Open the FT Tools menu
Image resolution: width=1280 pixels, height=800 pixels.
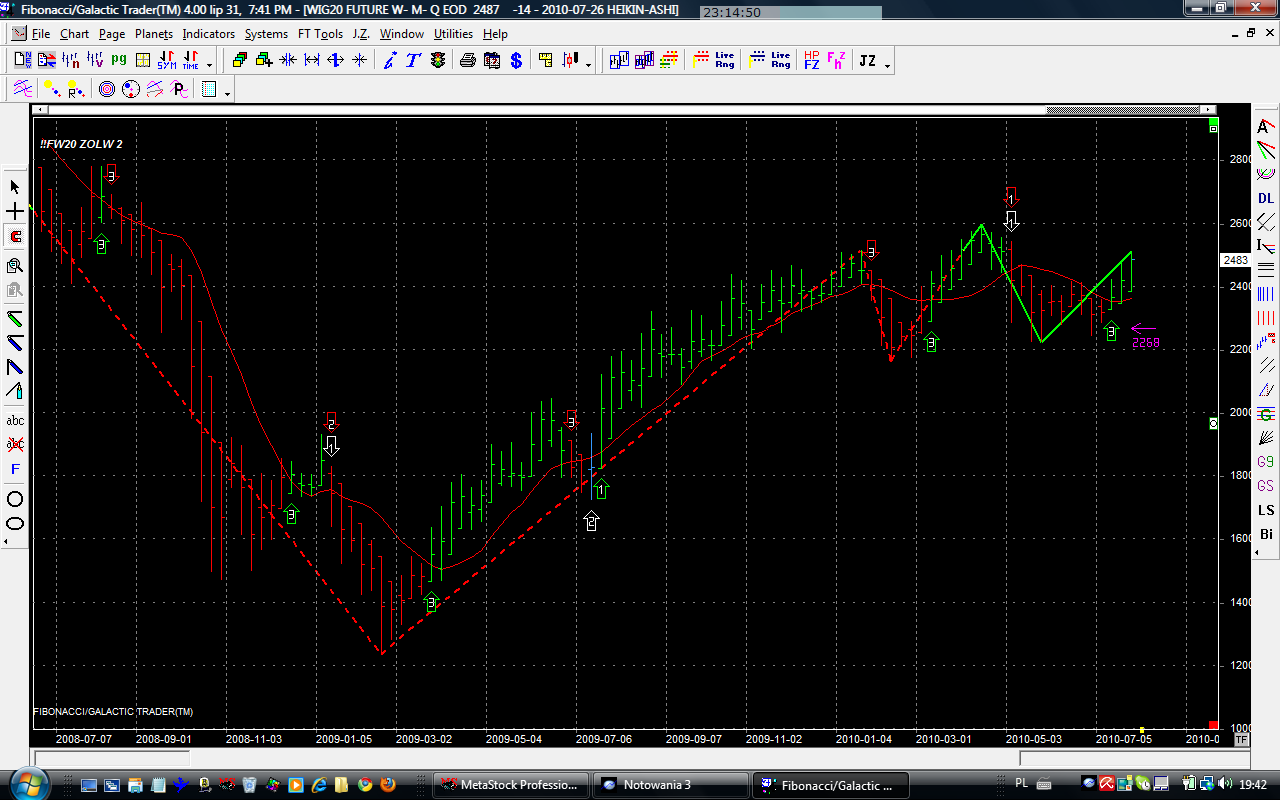(320, 34)
